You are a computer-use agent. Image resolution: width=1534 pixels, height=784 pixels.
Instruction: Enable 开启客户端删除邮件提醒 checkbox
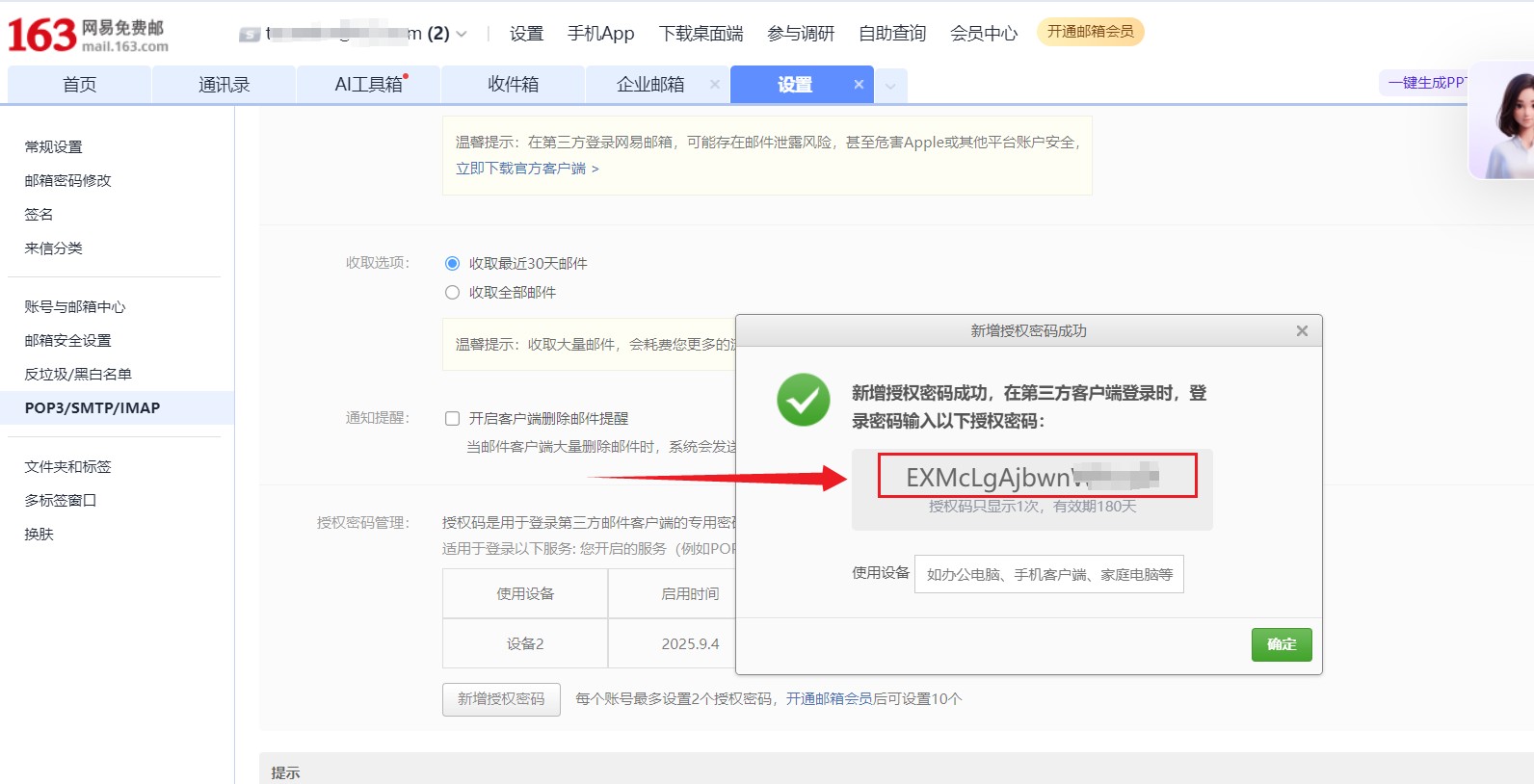(x=452, y=419)
